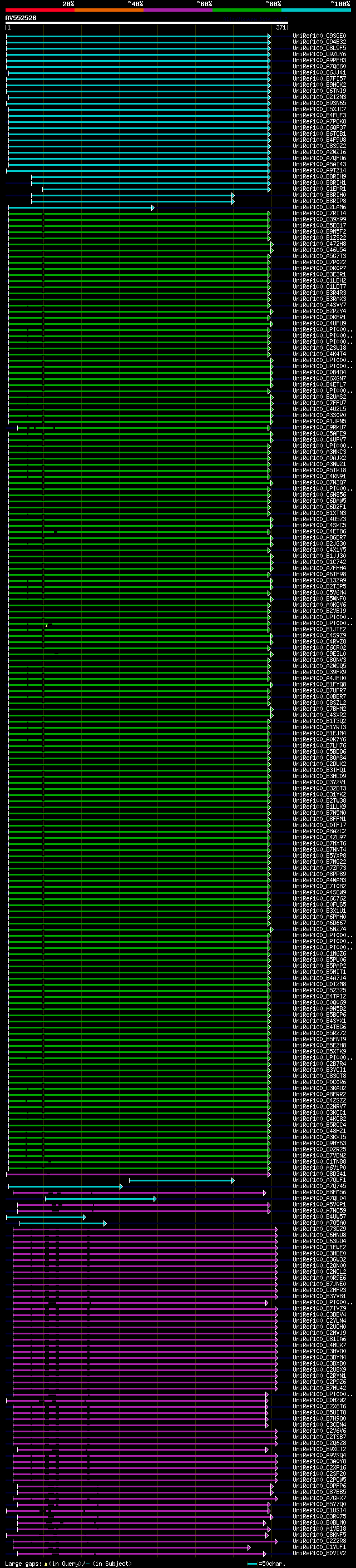Select the UniRef100_A2WZI6 label

[x=319, y=152]
